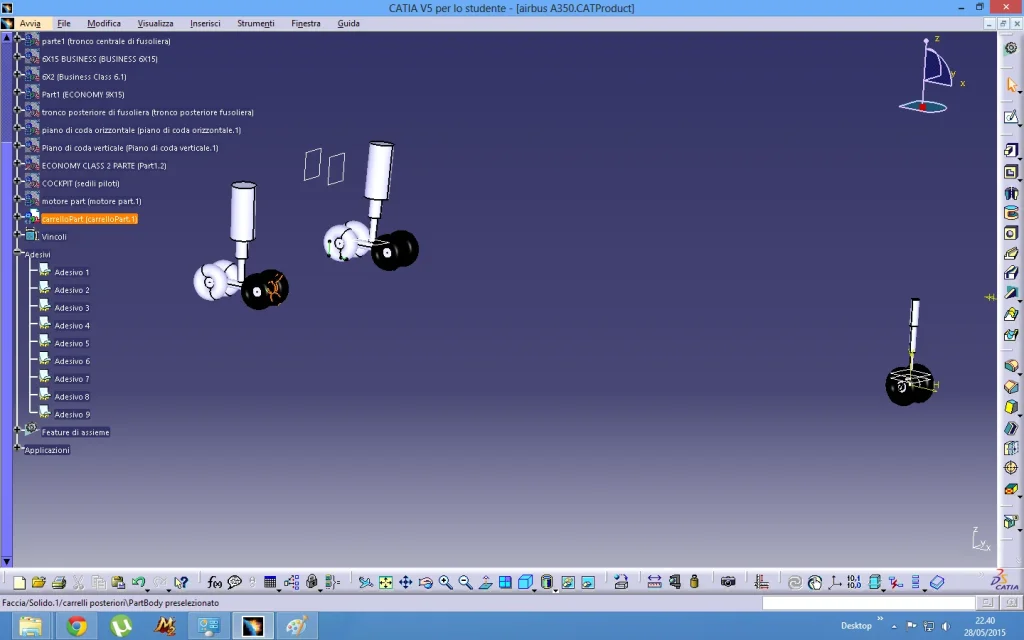Select the Sketcher icon in right toolbar

click(x=1011, y=116)
